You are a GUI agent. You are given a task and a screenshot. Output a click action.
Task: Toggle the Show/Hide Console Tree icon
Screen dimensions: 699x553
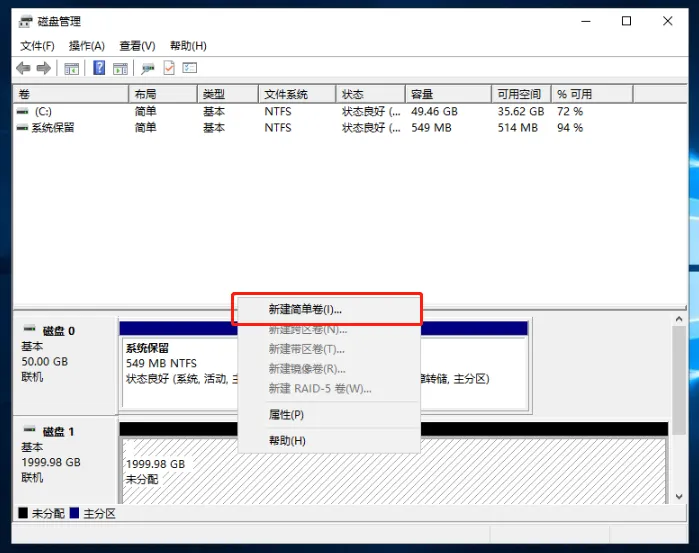71,68
